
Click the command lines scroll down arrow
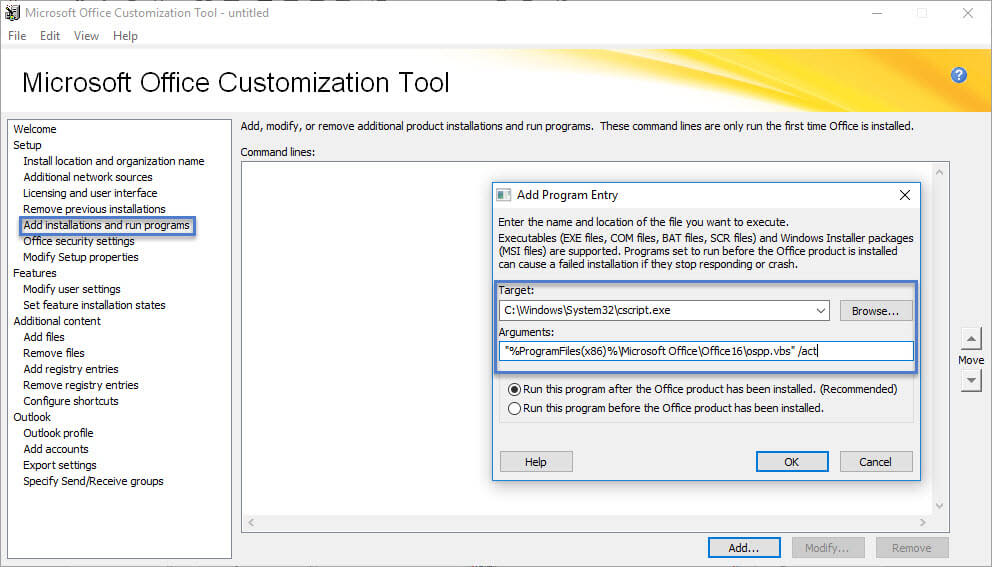[x=939, y=506]
